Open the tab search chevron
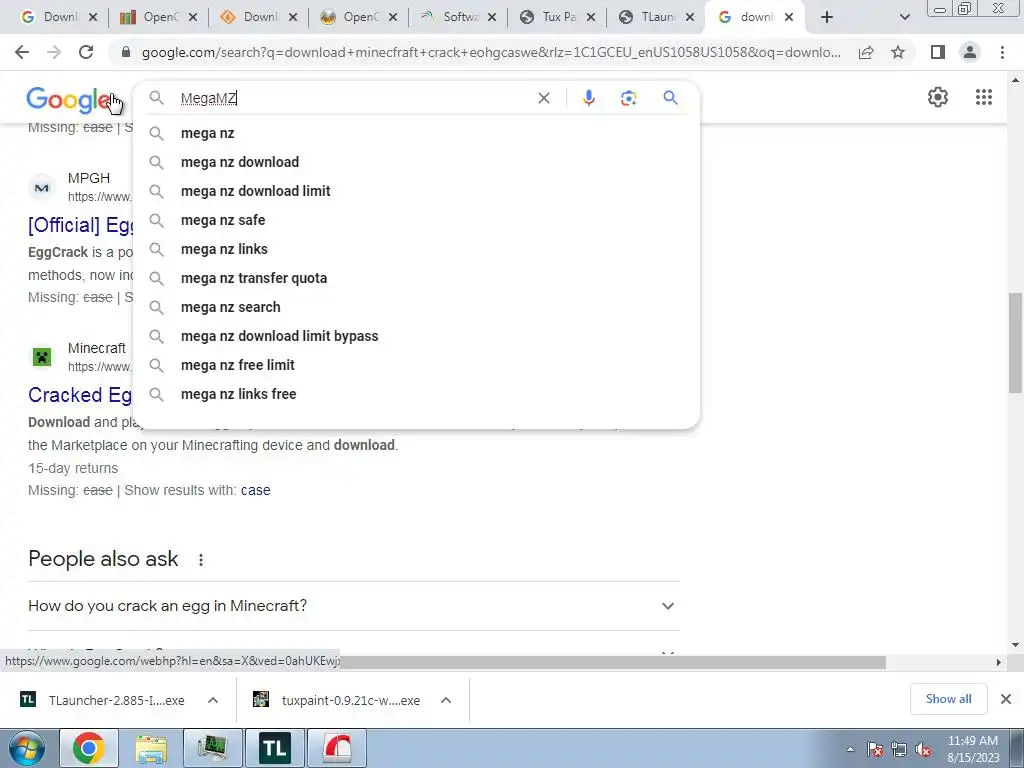This screenshot has width=1024, height=768. [x=904, y=18]
